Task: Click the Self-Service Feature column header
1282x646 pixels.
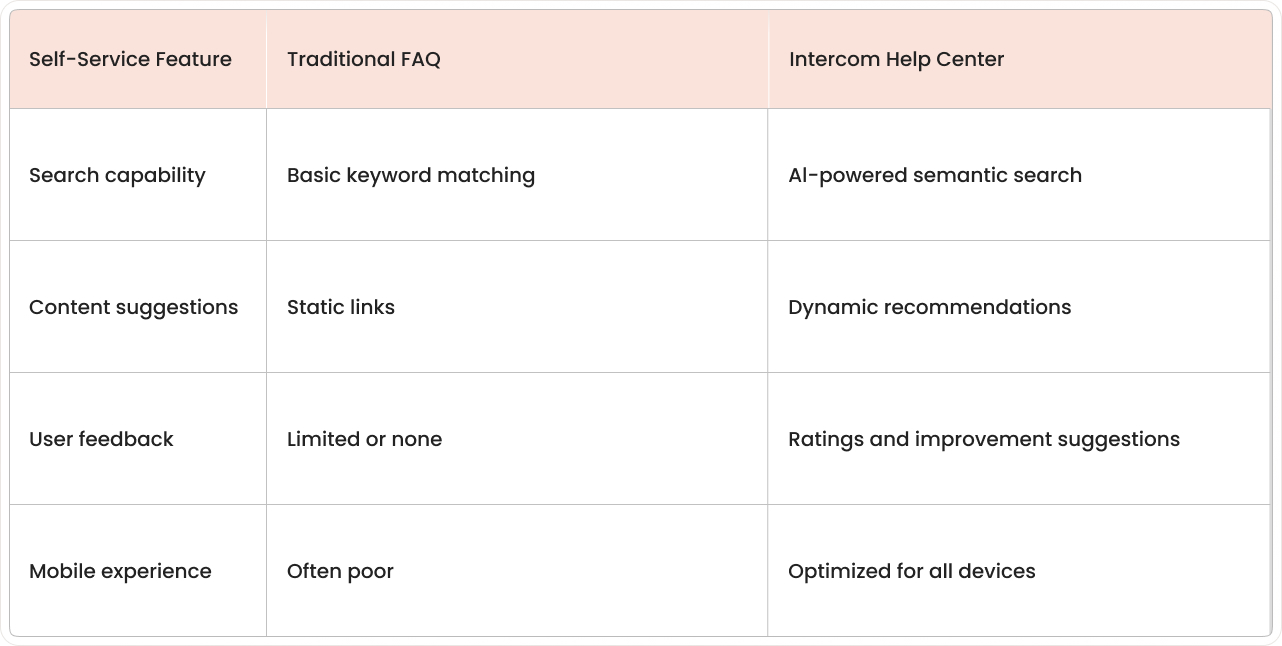Action: 138,59
